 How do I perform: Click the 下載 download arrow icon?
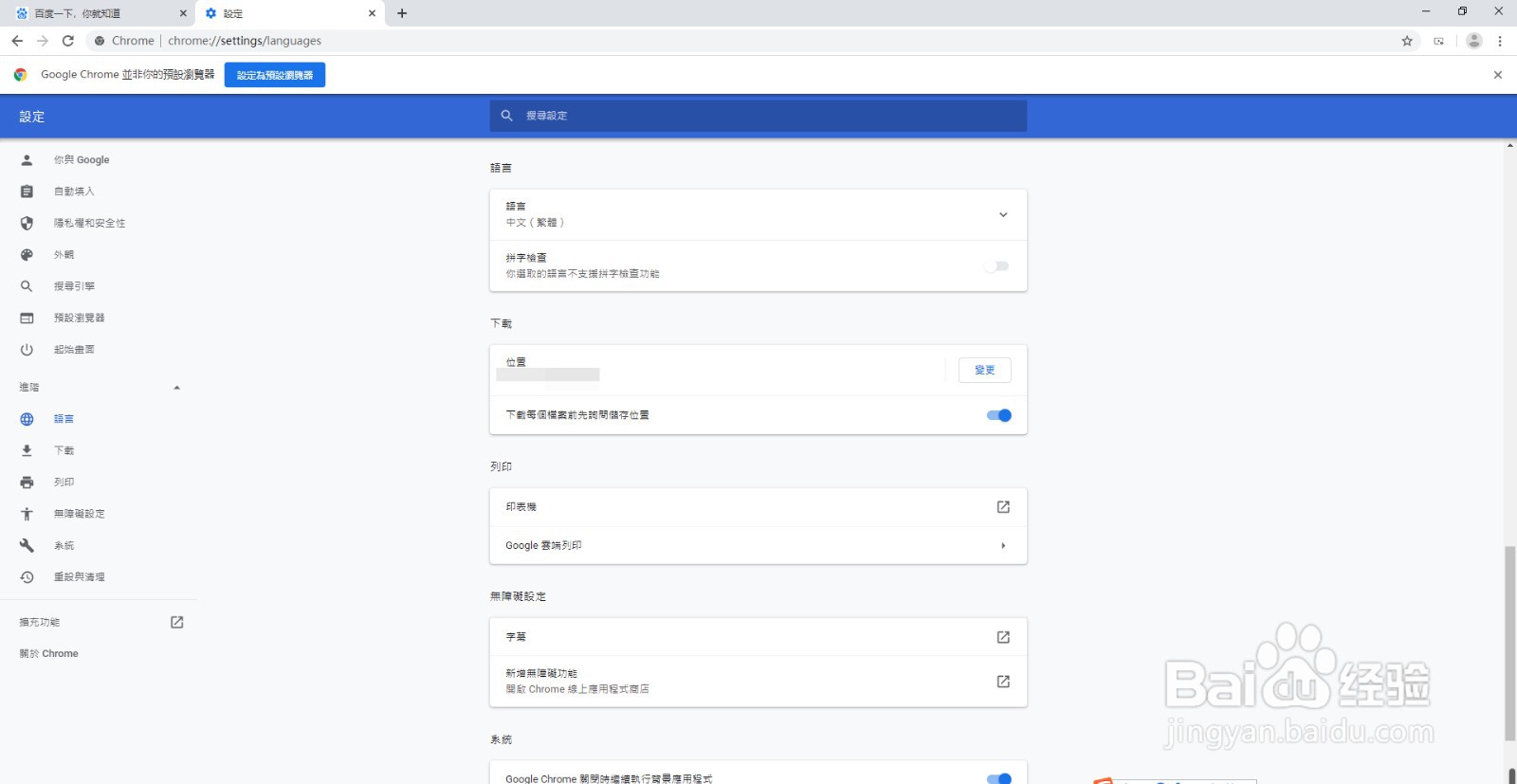[27, 450]
